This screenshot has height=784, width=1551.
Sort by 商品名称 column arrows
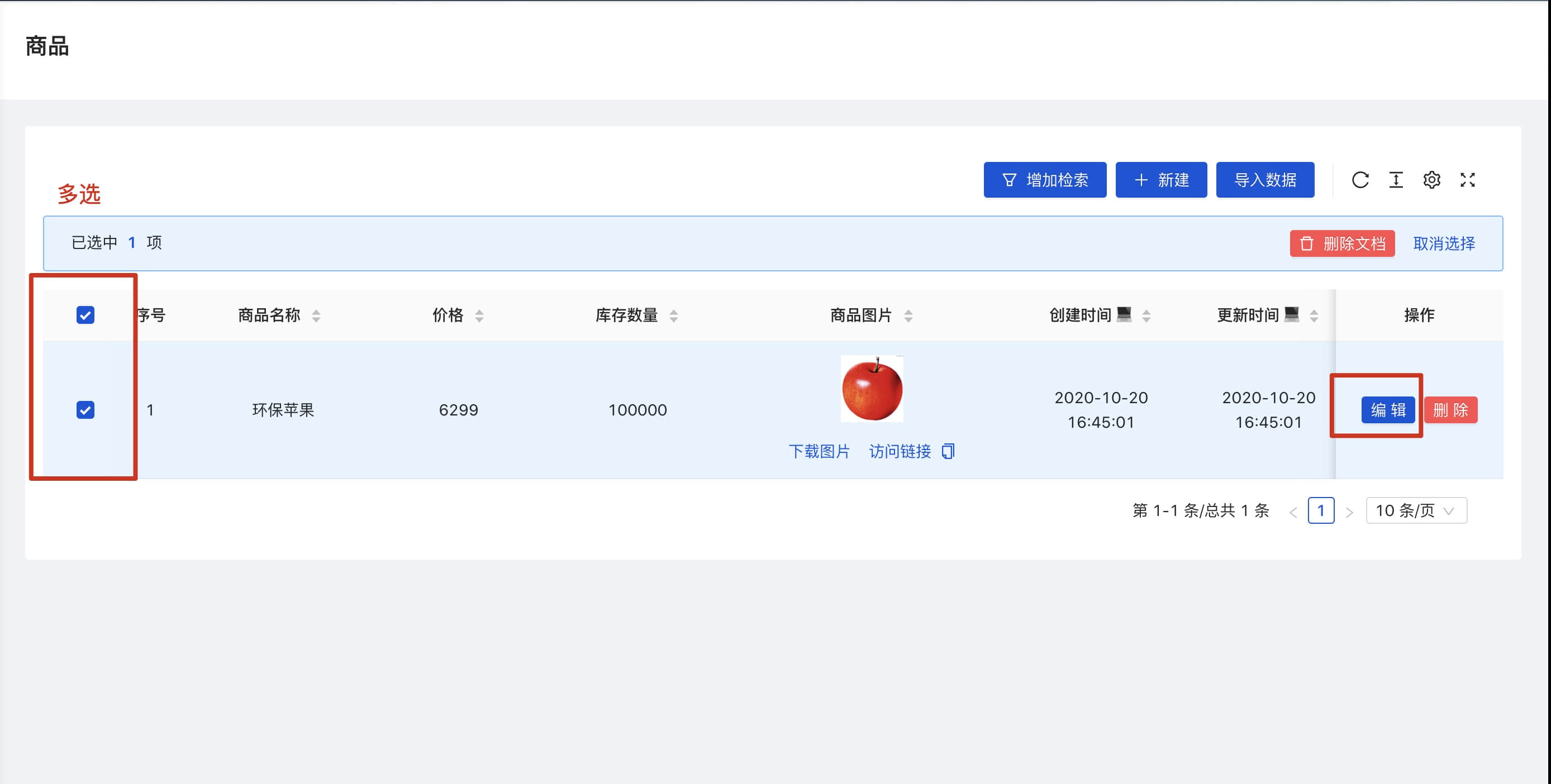pos(316,315)
